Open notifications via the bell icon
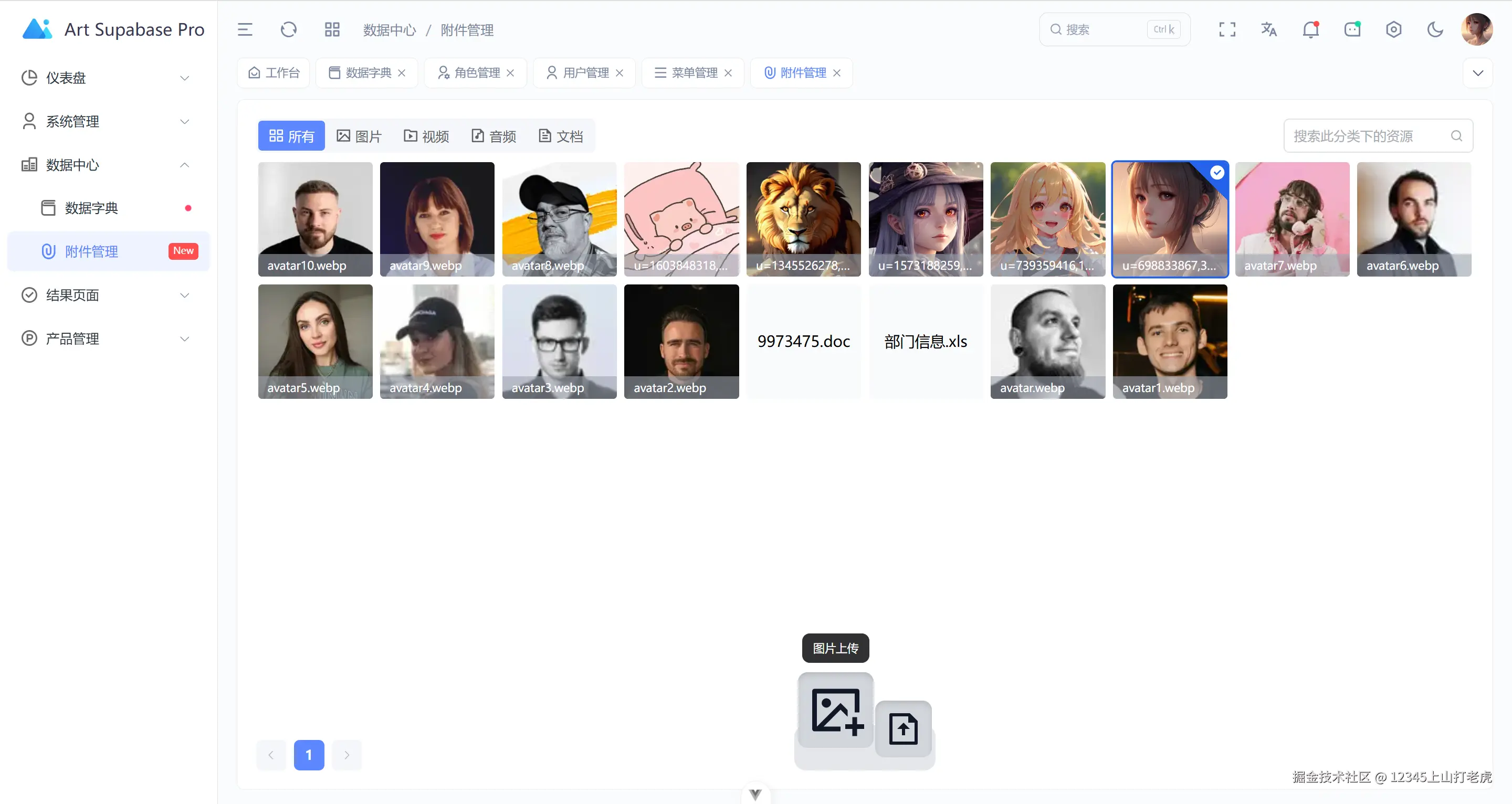 1311,29
